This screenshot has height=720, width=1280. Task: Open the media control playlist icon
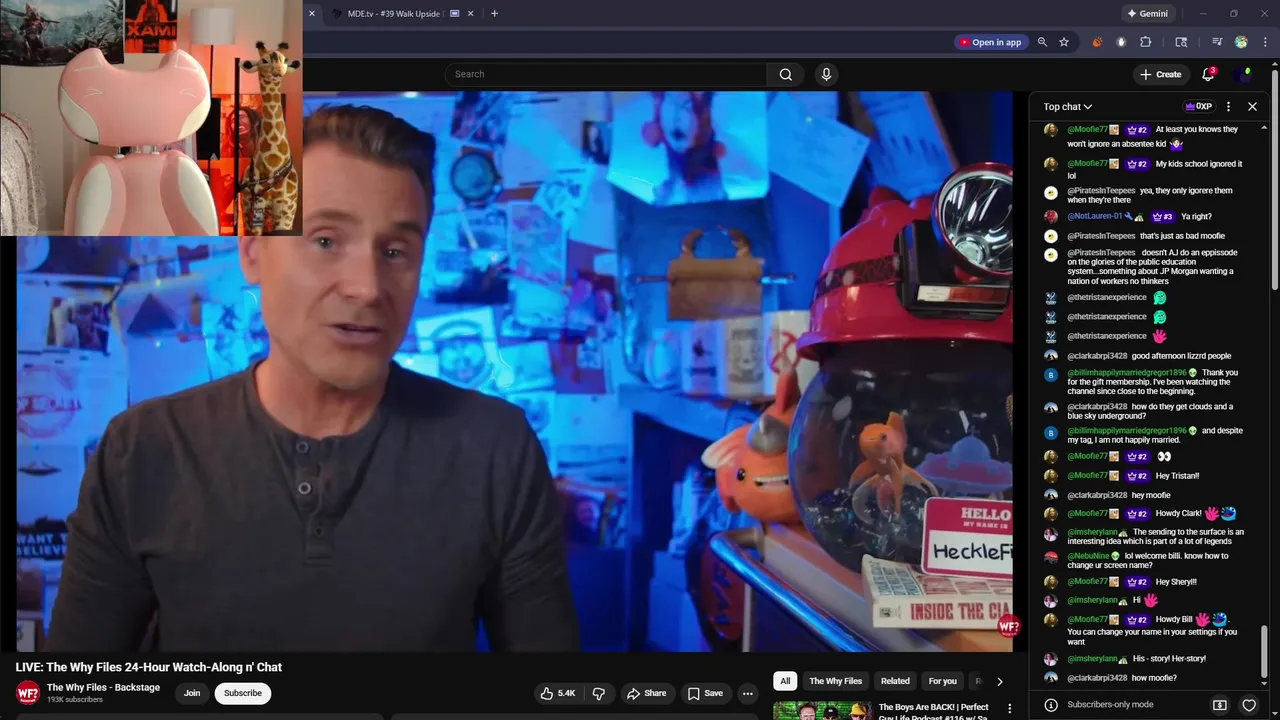pos(1217,42)
